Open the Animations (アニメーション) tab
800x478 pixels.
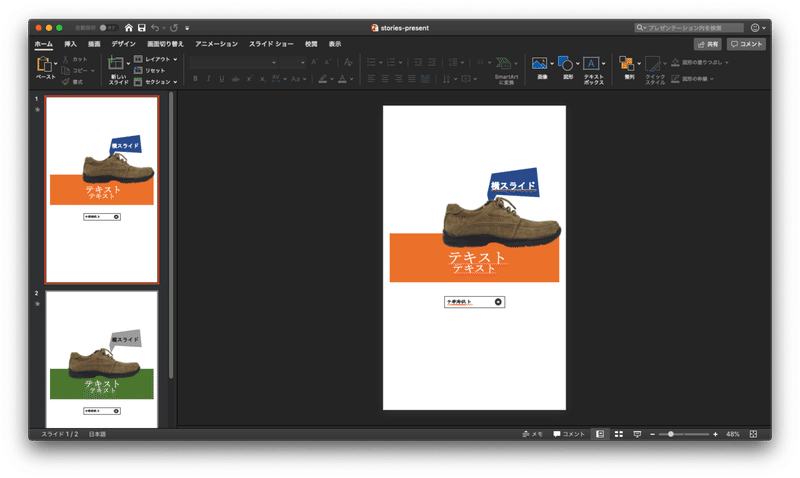tap(216, 44)
